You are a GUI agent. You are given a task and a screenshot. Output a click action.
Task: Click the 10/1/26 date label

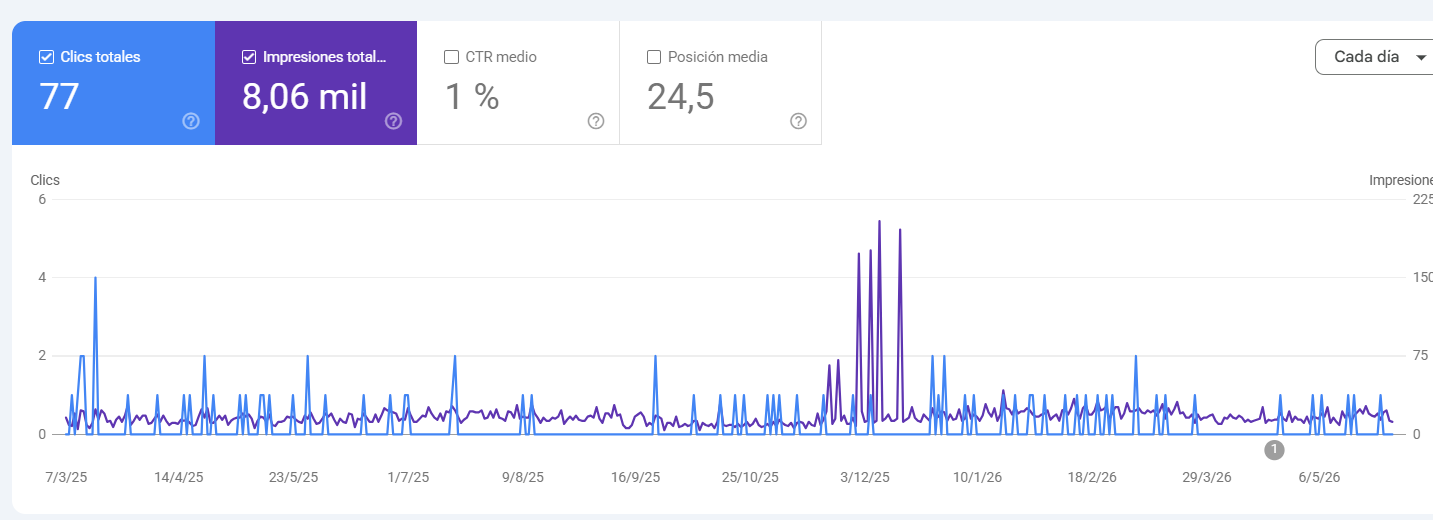978,477
